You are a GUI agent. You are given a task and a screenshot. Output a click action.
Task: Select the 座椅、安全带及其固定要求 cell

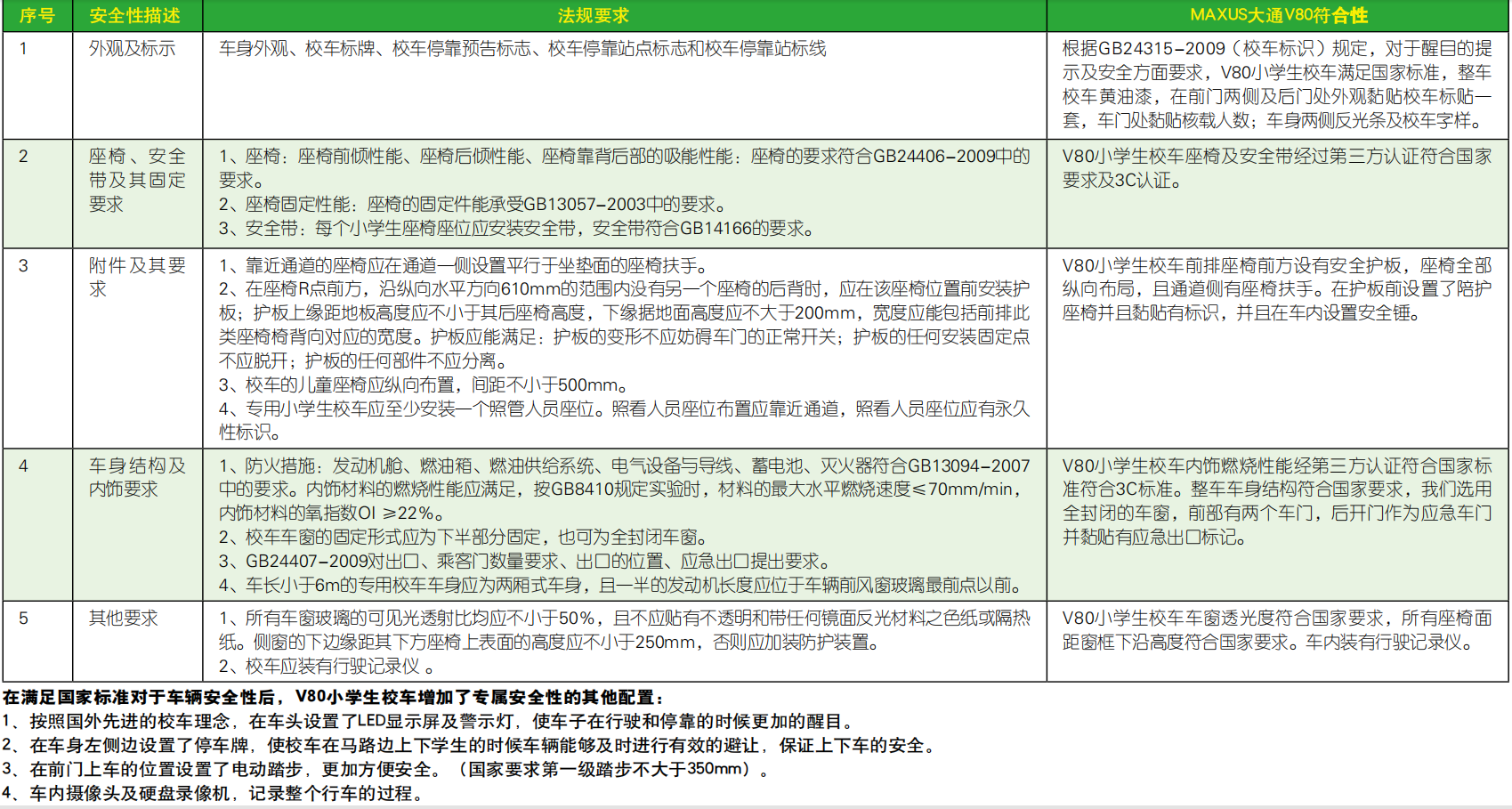137,180
